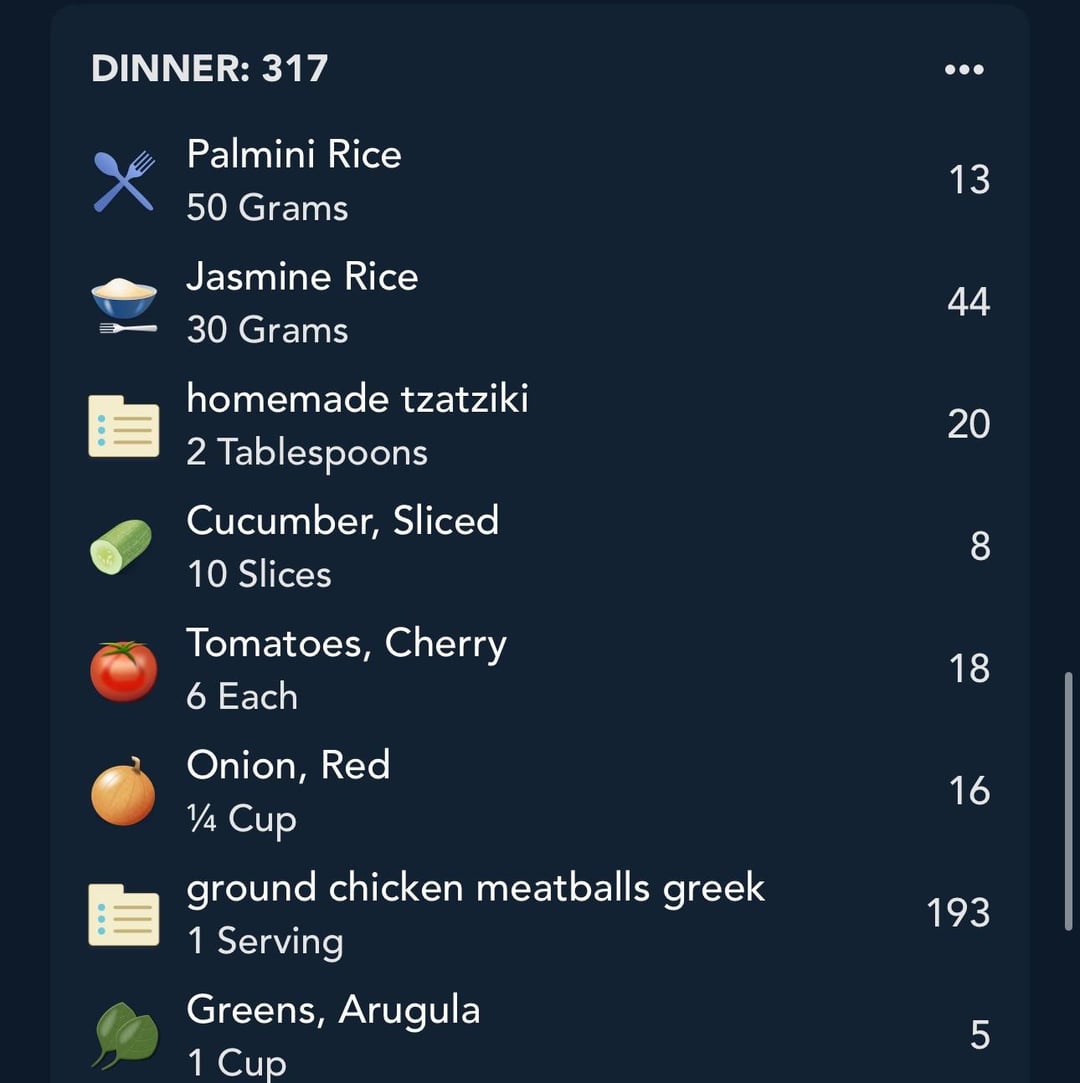Tap the 193 calorie value for meatballs
Screen dimensions: 1080x1083
(x=958, y=913)
